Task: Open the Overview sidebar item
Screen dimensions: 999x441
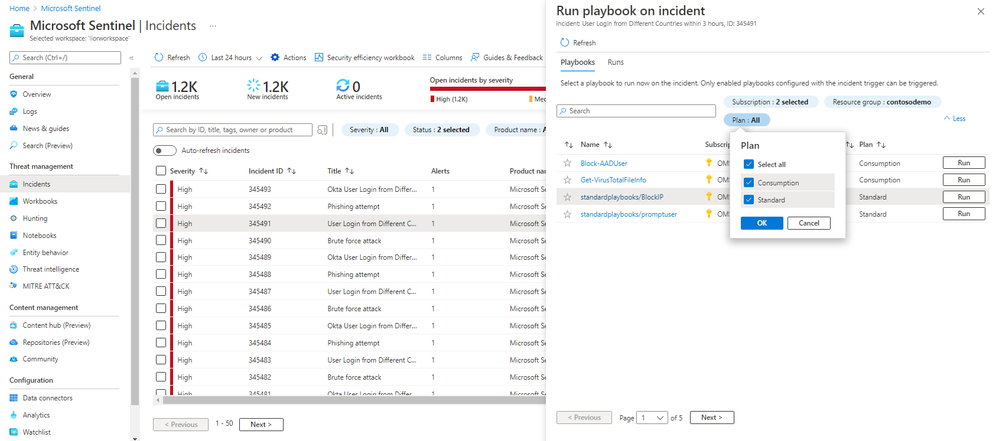Action: [36, 94]
